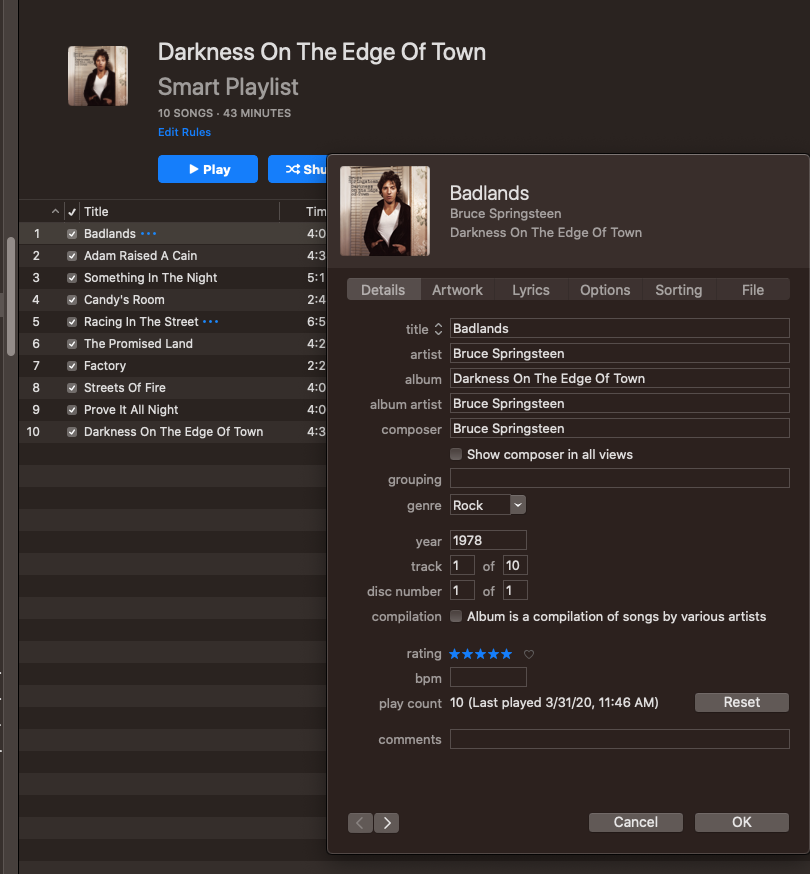Click the love heart icon beside rating

click(x=528, y=654)
